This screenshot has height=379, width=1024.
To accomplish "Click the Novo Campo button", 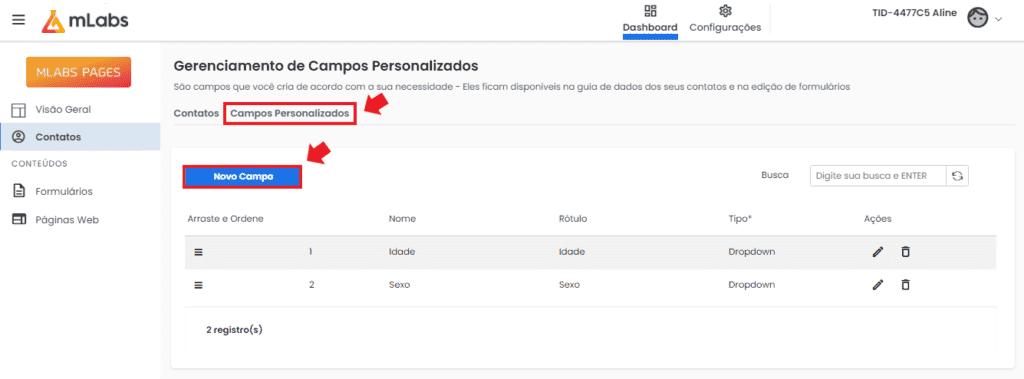I will click(242, 176).
